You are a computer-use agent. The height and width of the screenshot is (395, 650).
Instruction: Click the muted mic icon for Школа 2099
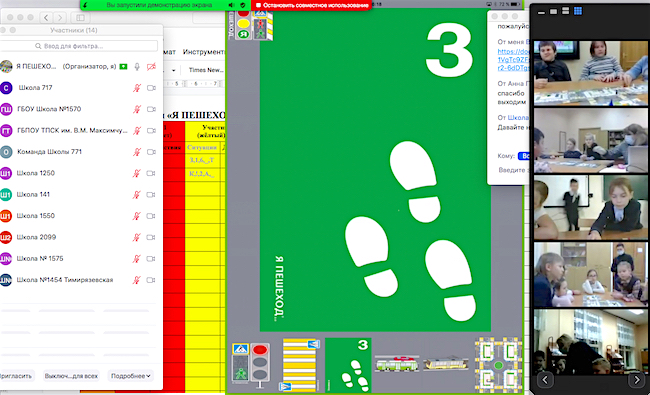click(137, 237)
